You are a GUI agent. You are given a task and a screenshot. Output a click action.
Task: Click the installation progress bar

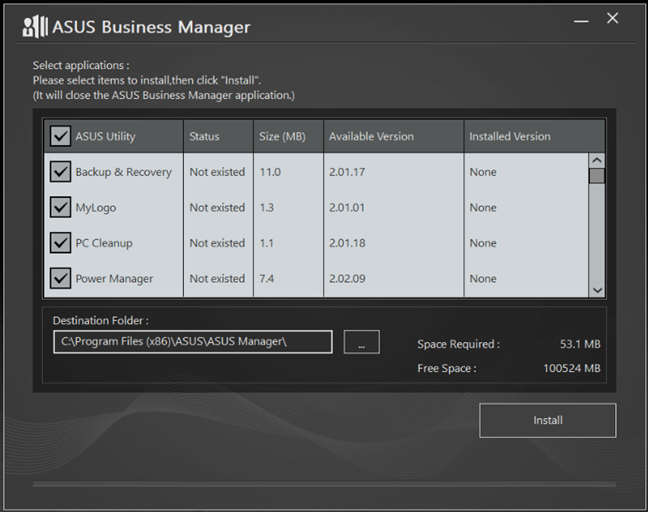point(324,484)
